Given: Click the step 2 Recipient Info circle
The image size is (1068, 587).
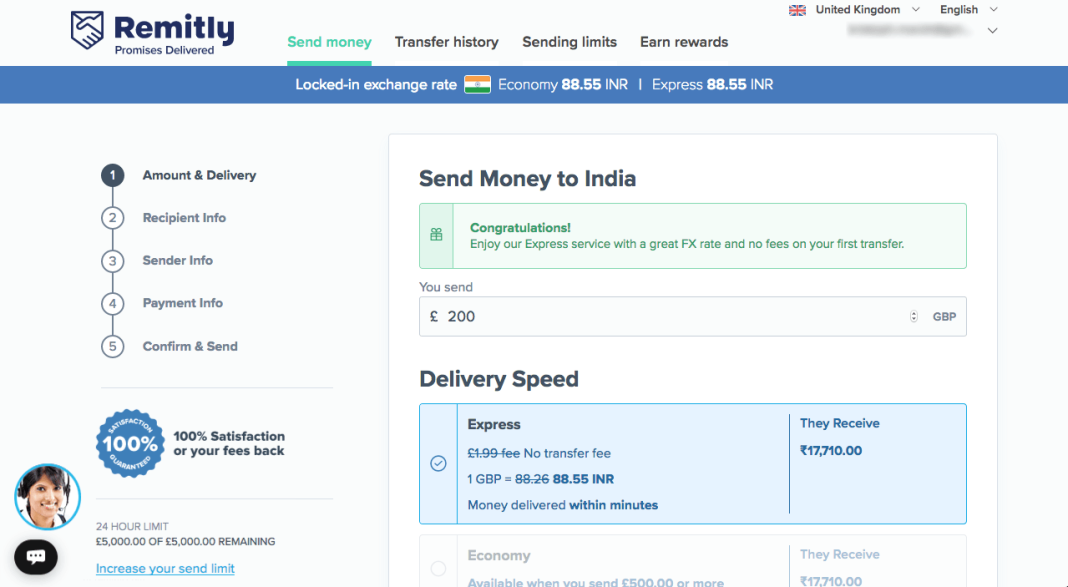Looking at the screenshot, I should tap(112, 218).
